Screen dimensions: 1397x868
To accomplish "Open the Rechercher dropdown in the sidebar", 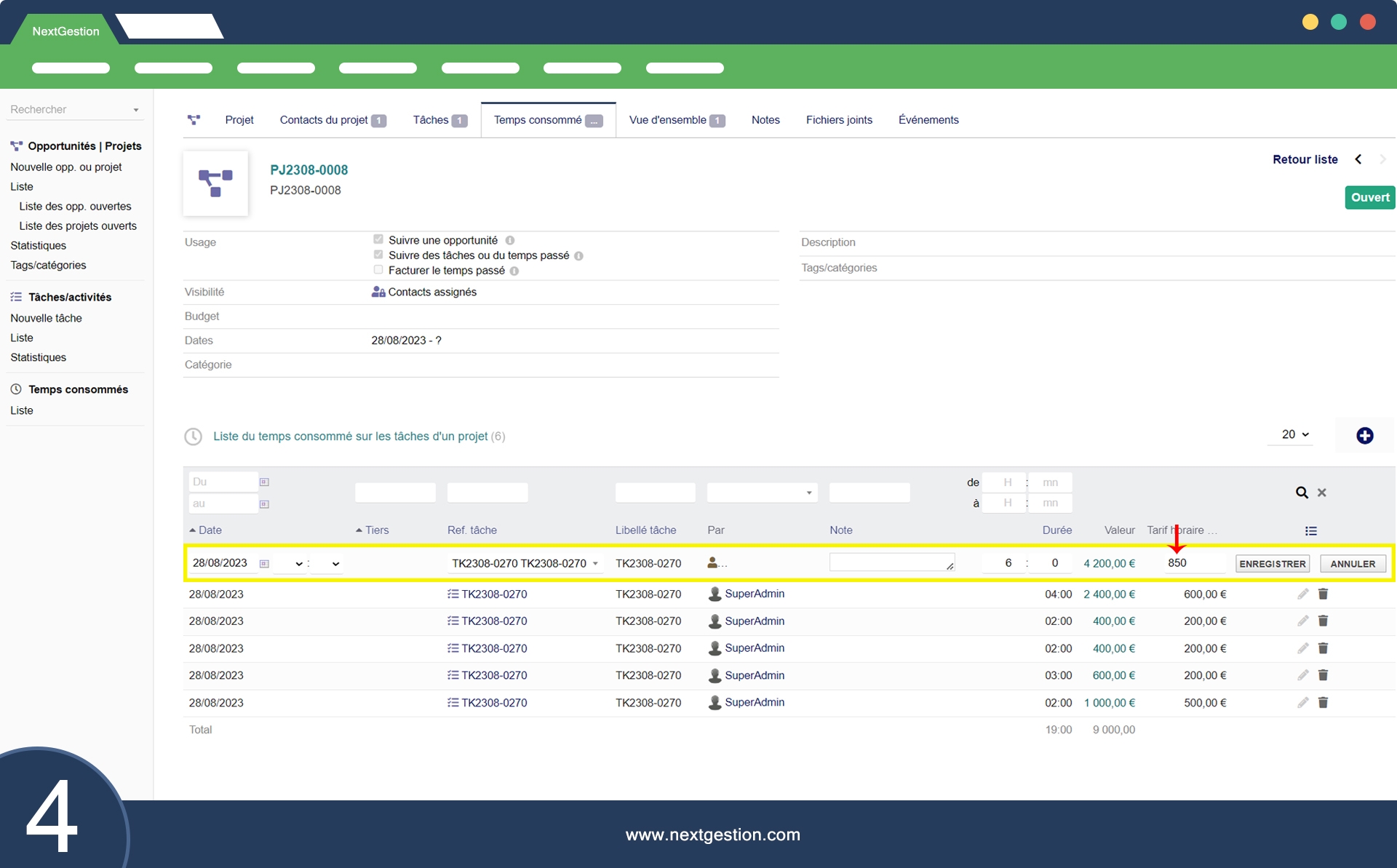I will (135, 110).
